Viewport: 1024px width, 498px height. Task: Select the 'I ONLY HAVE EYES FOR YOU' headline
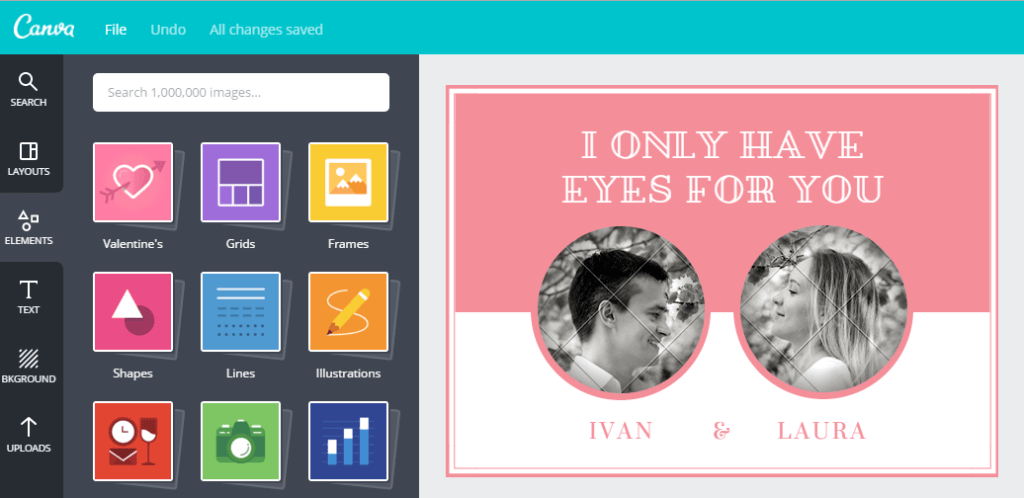coord(722,166)
